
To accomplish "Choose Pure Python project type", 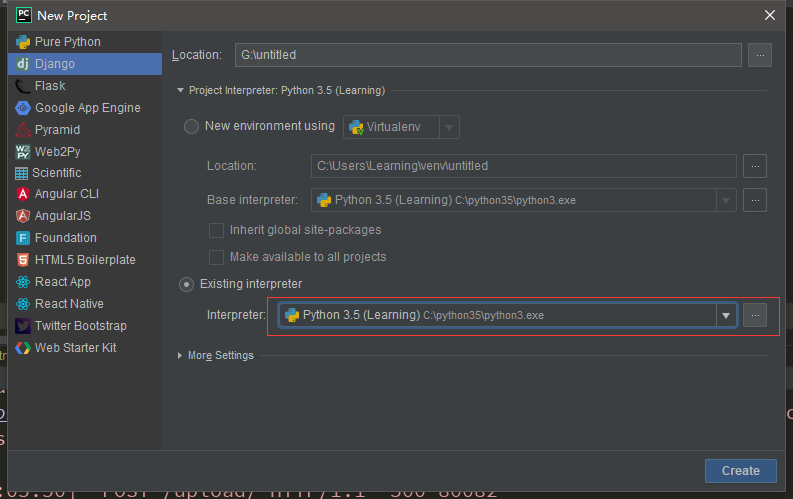I will (85, 42).
